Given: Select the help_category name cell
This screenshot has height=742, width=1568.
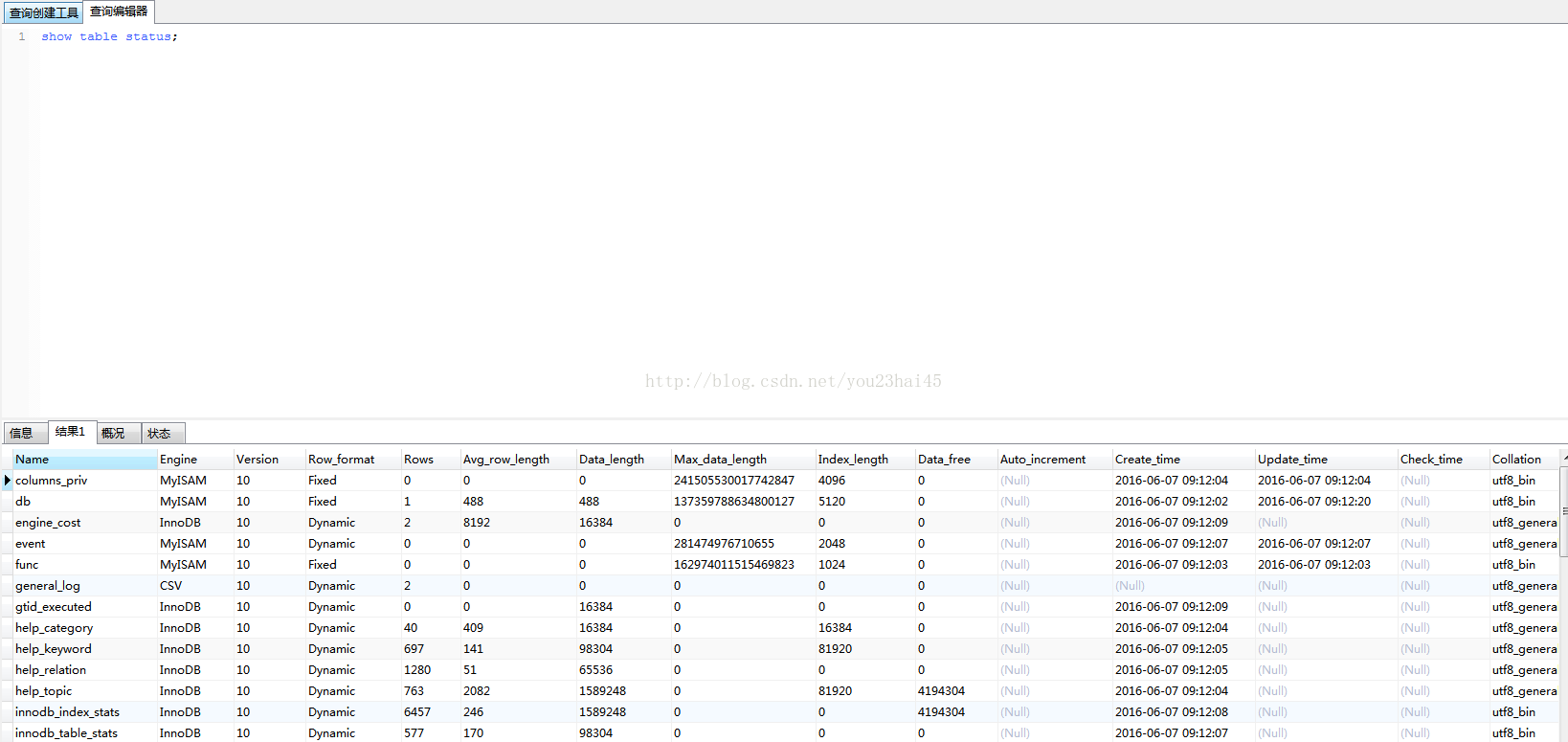Looking at the screenshot, I should 84,628.
